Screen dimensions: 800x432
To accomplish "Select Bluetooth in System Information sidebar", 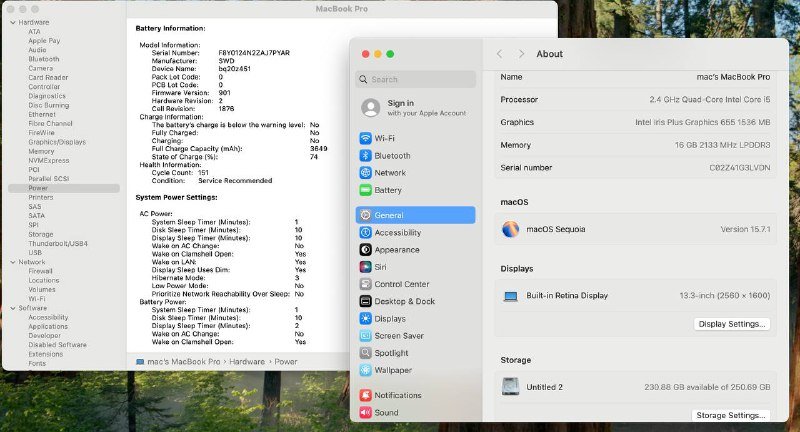I will [44, 59].
